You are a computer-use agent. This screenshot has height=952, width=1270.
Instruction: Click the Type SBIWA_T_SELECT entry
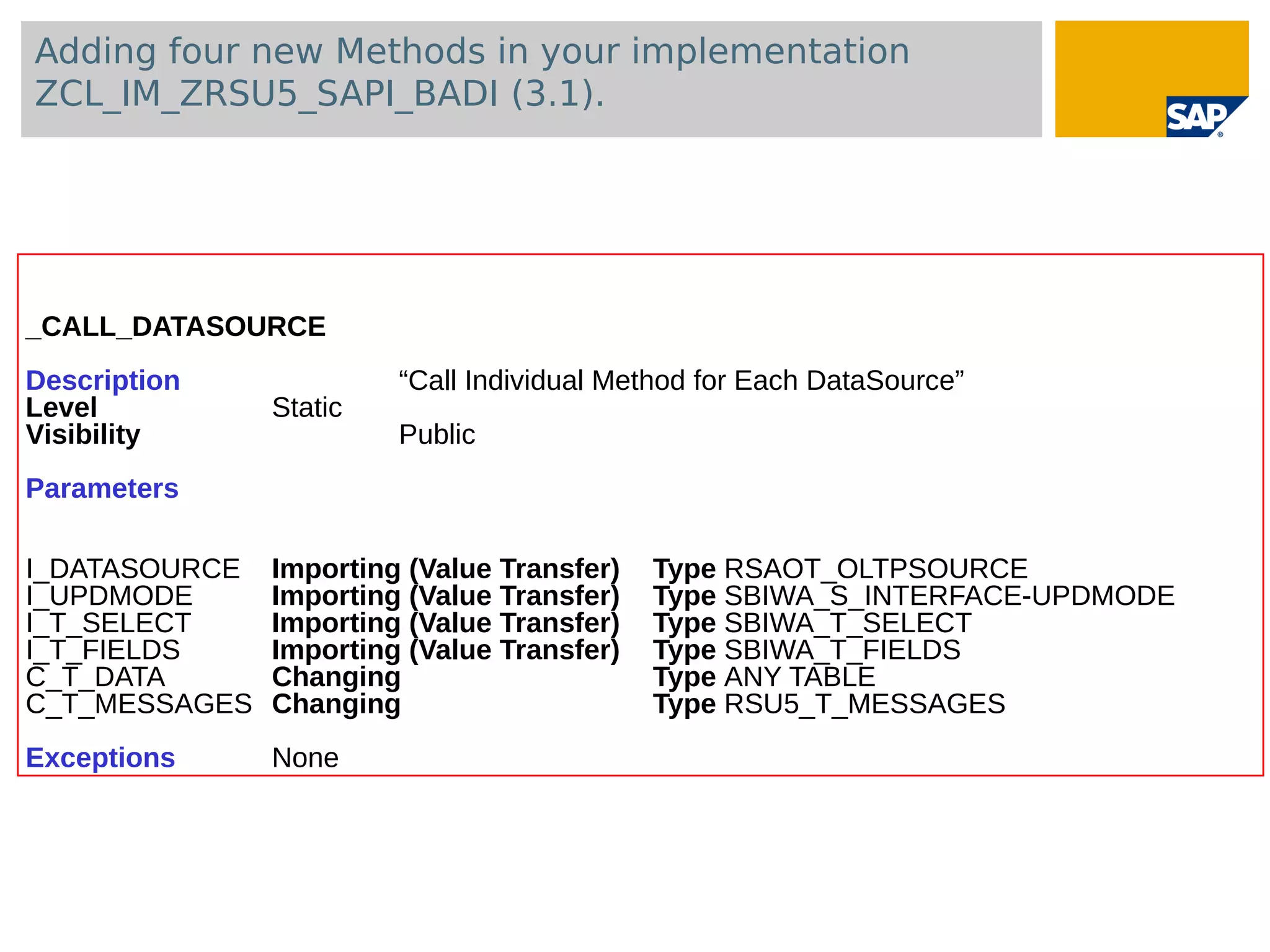pos(812,623)
